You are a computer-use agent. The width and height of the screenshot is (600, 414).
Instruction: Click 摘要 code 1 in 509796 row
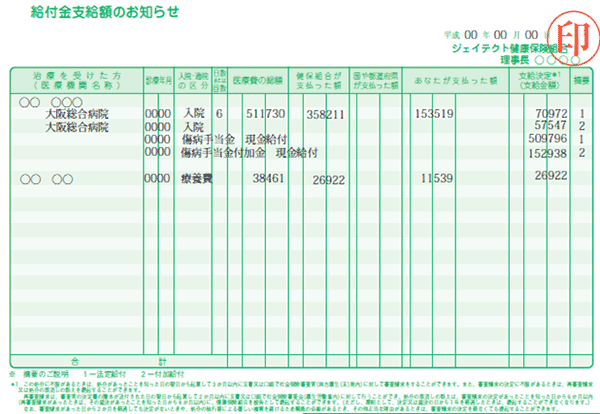[582, 139]
